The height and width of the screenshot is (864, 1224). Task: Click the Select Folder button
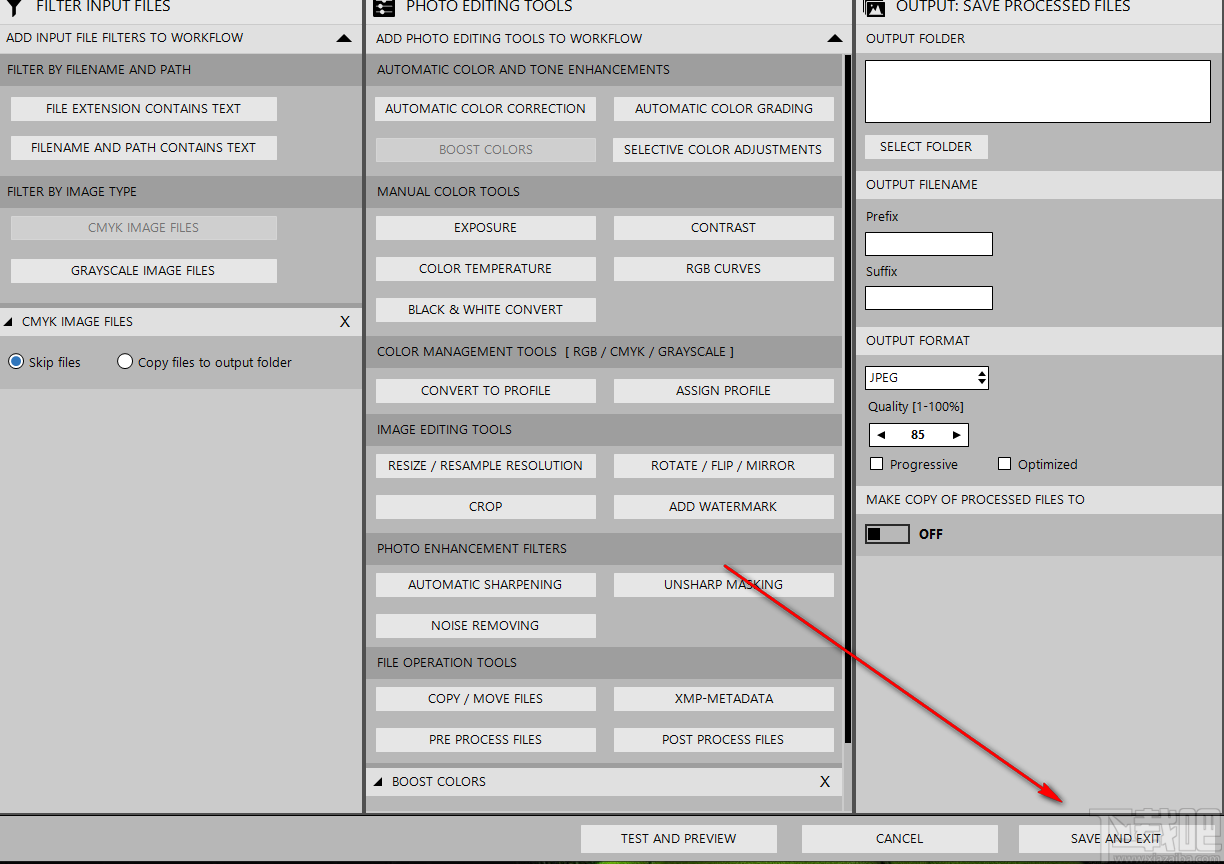(925, 146)
